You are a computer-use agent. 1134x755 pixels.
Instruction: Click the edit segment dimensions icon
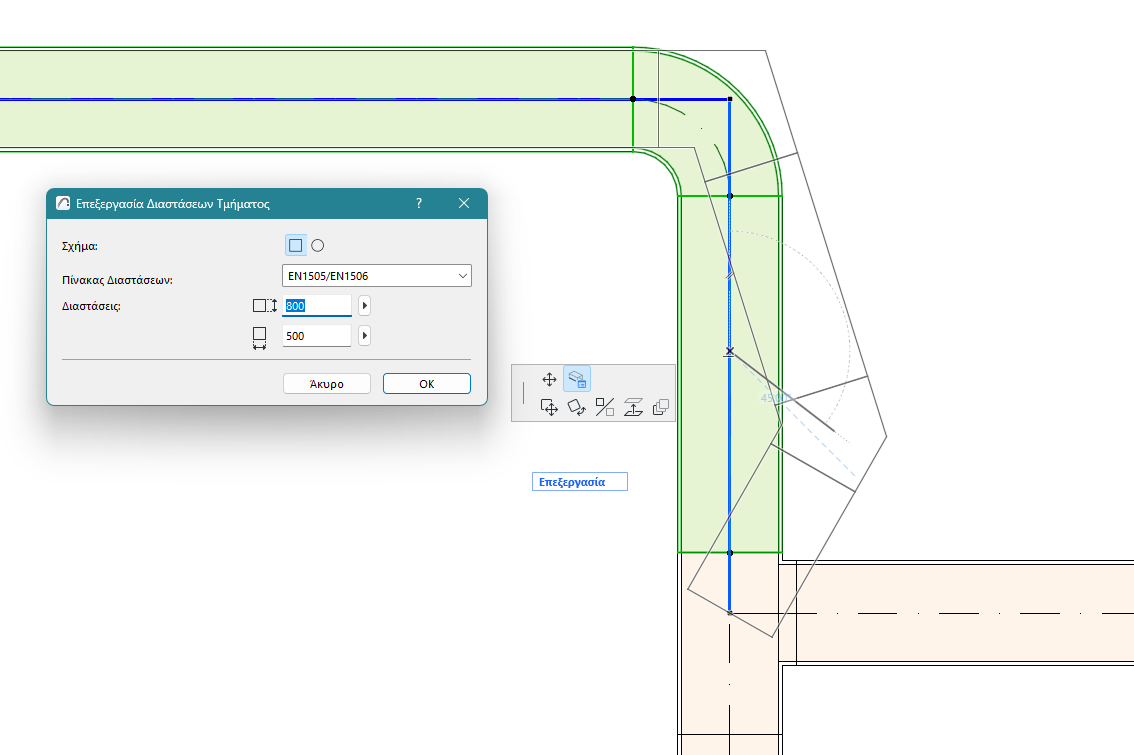pyautogui.click(x=576, y=379)
